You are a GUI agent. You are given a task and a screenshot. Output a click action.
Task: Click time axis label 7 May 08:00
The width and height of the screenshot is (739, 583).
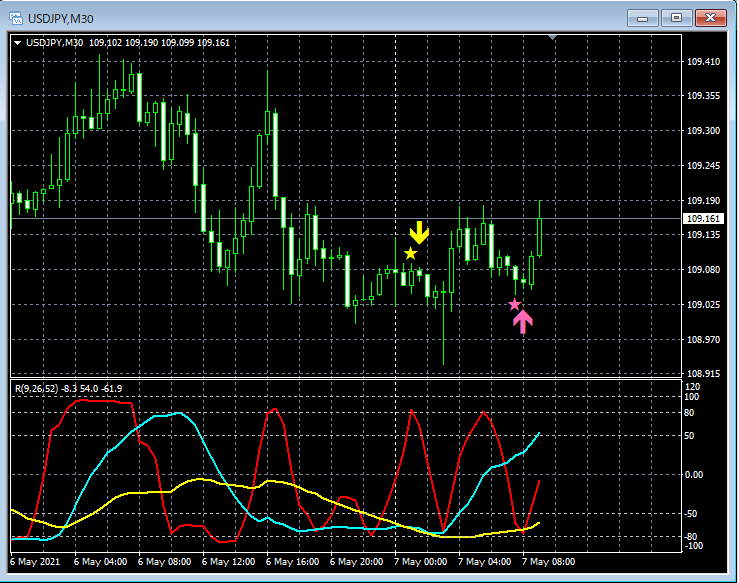pyautogui.click(x=549, y=562)
